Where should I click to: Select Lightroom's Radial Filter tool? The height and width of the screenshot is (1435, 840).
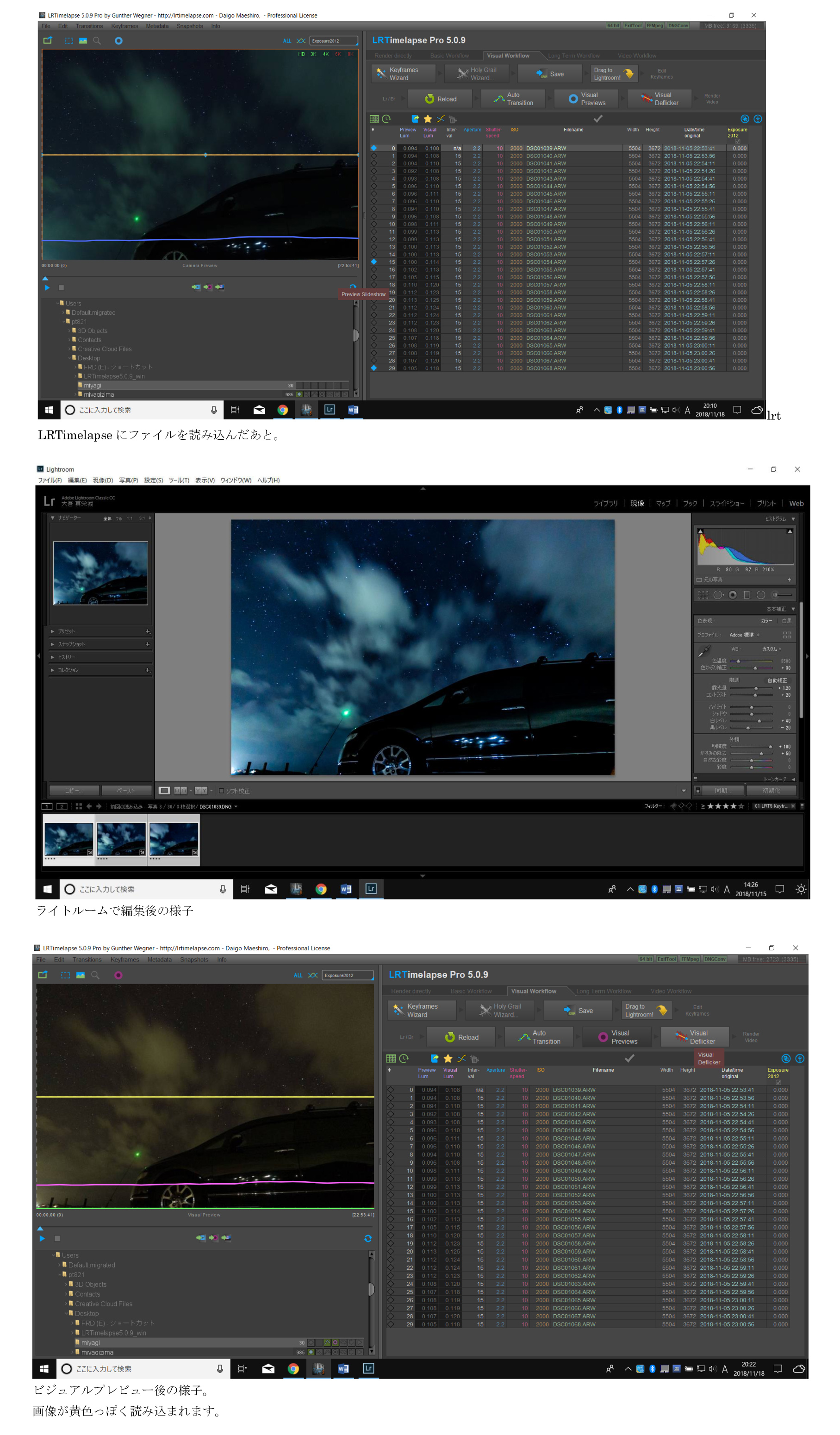click(761, 594)
